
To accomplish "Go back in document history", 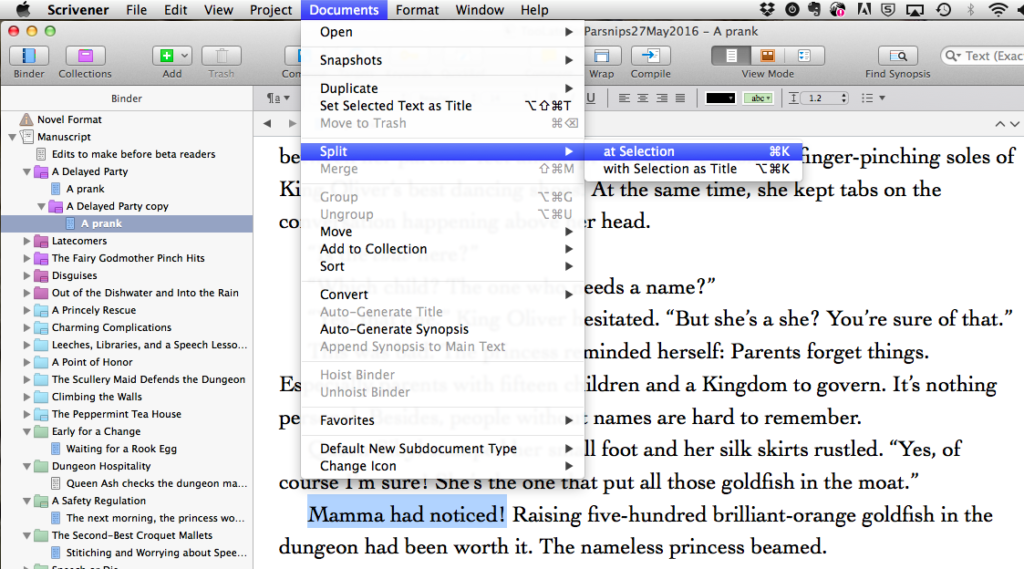I will point(267,123).
